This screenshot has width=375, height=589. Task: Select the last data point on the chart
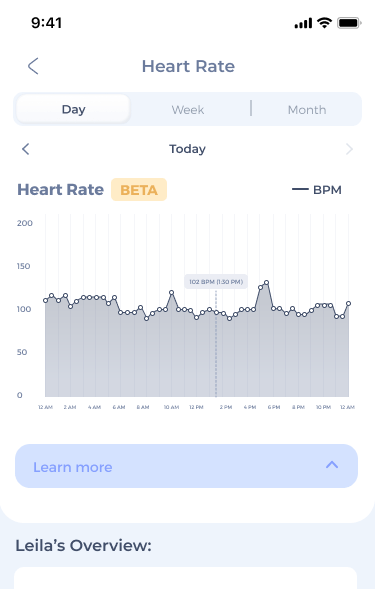(x=349, y=304)
